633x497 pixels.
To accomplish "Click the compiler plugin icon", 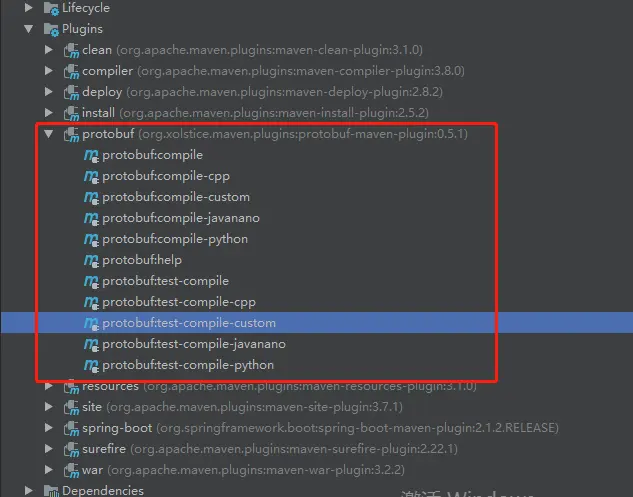I will tap(71, 71).
